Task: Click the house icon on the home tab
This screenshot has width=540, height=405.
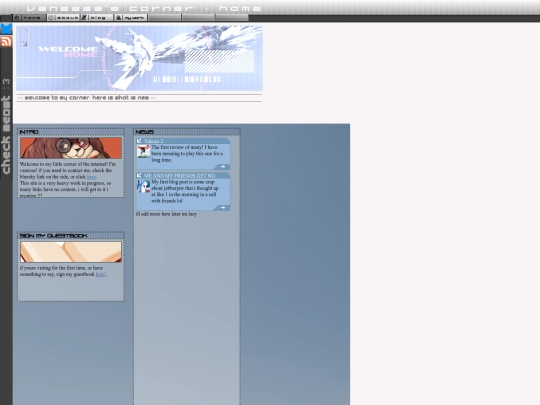Action: tap(17, 18)
